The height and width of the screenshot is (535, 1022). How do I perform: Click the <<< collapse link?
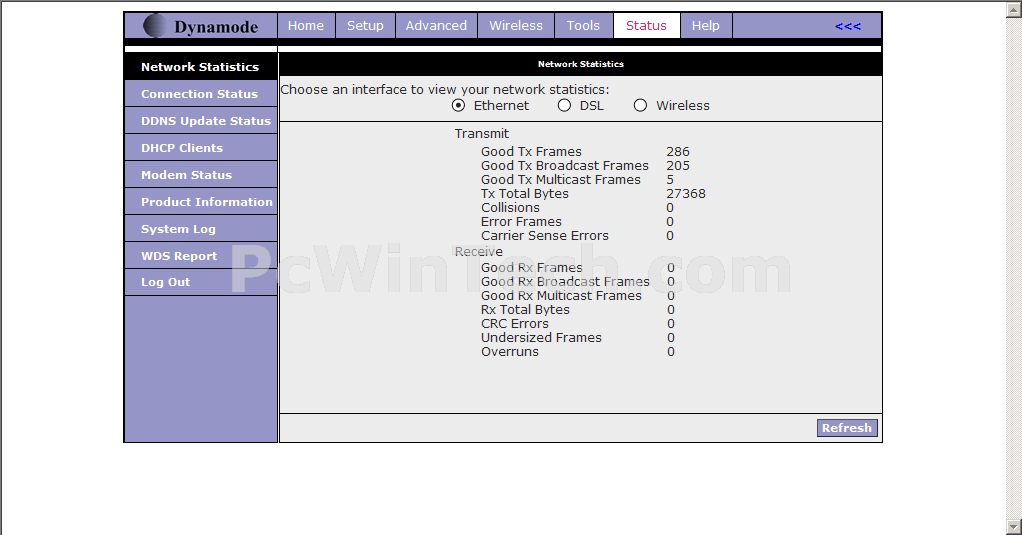click(x=848, y=26)
